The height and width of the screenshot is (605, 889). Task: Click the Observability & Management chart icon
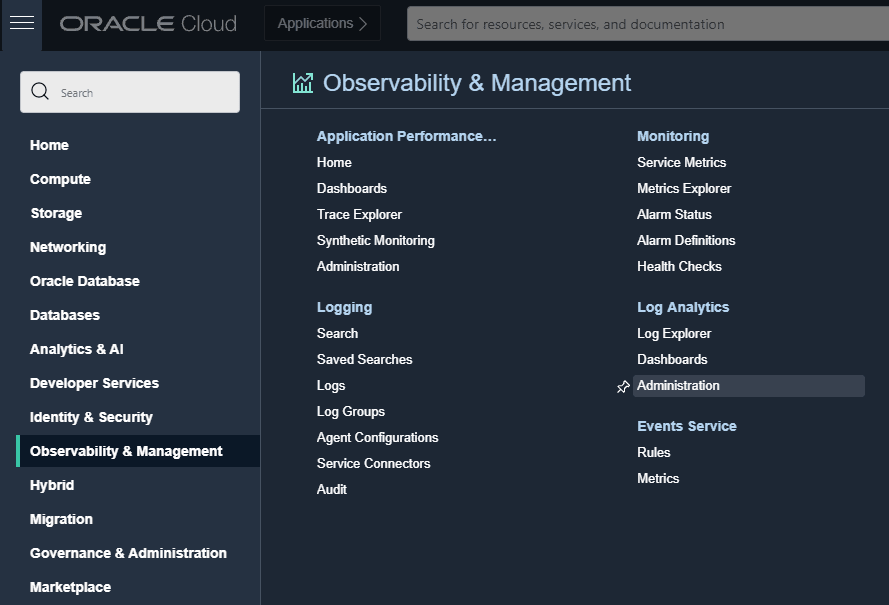303,83
